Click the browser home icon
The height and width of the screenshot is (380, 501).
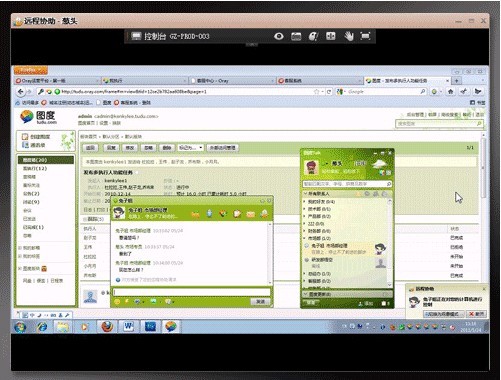(x=450, y=91)
